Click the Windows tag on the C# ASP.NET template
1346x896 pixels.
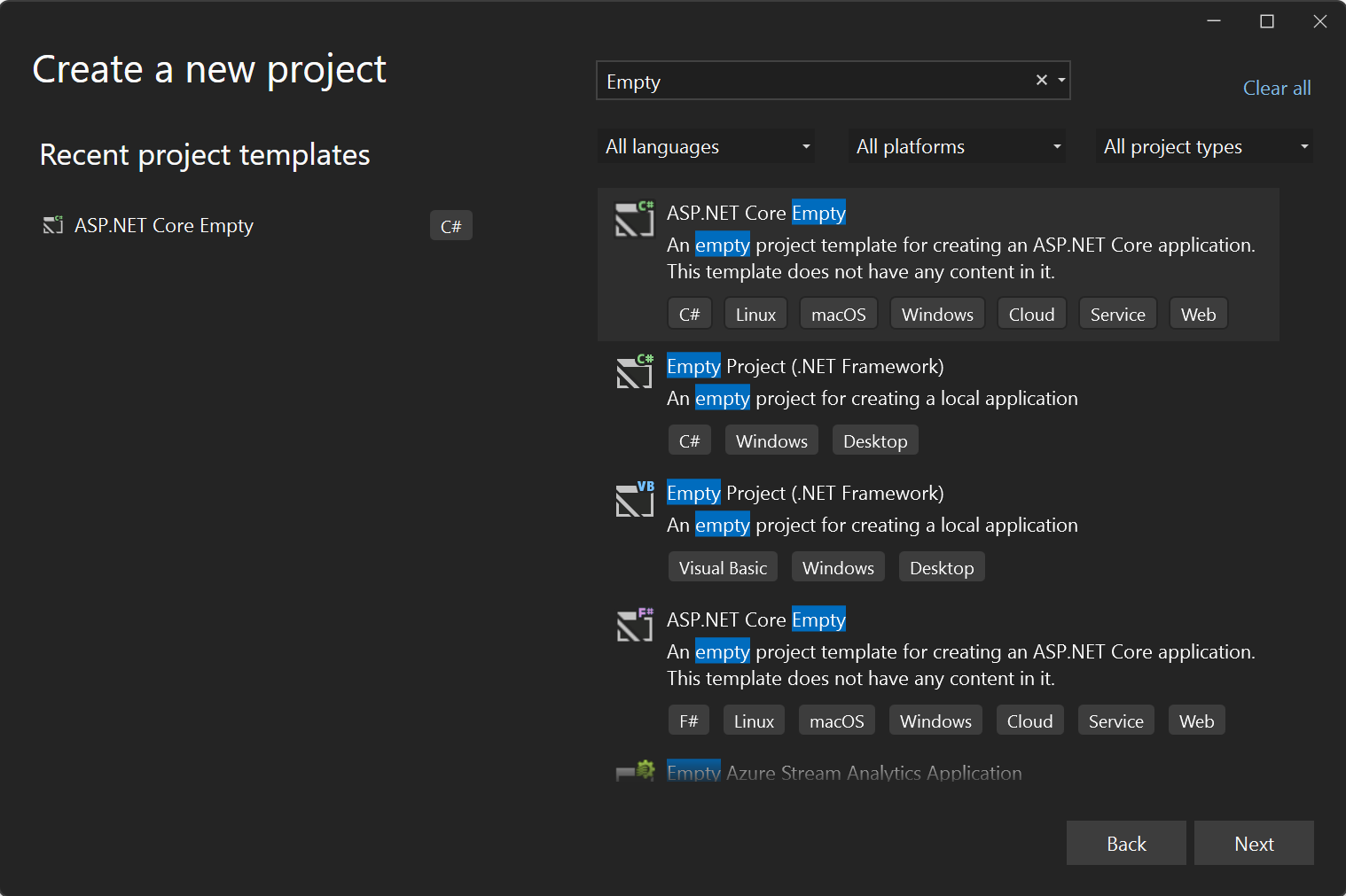pos(937,314)
